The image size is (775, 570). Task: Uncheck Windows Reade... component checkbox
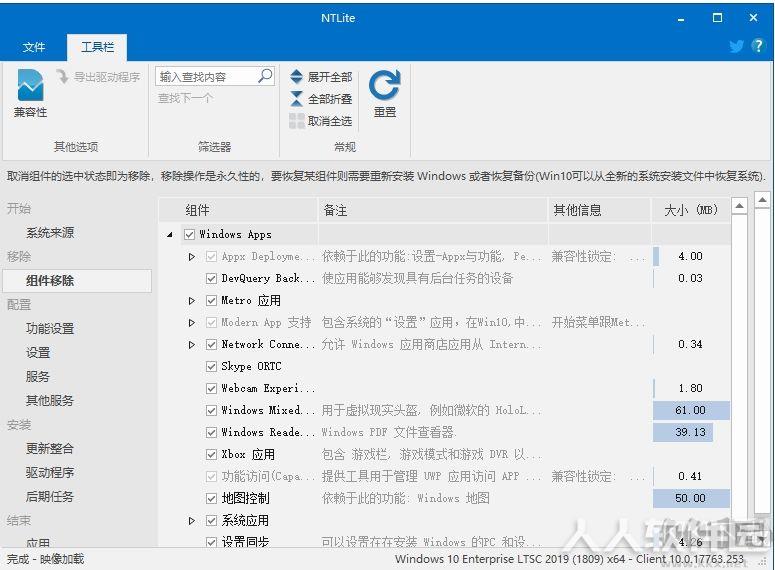pyautogui.click(x=211, y=433)
